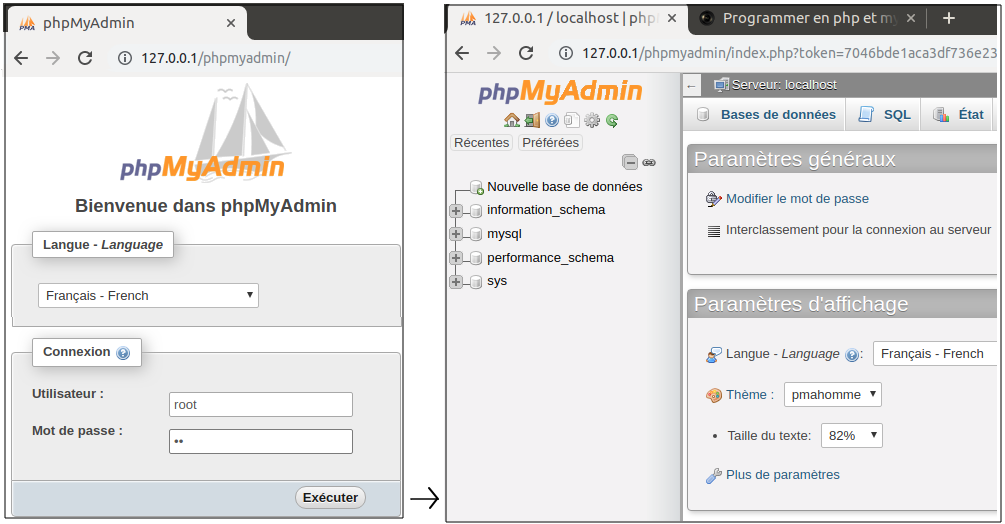Select the Récentes tab in navigation panel
1005x524 pixels.
coord(481,142)
